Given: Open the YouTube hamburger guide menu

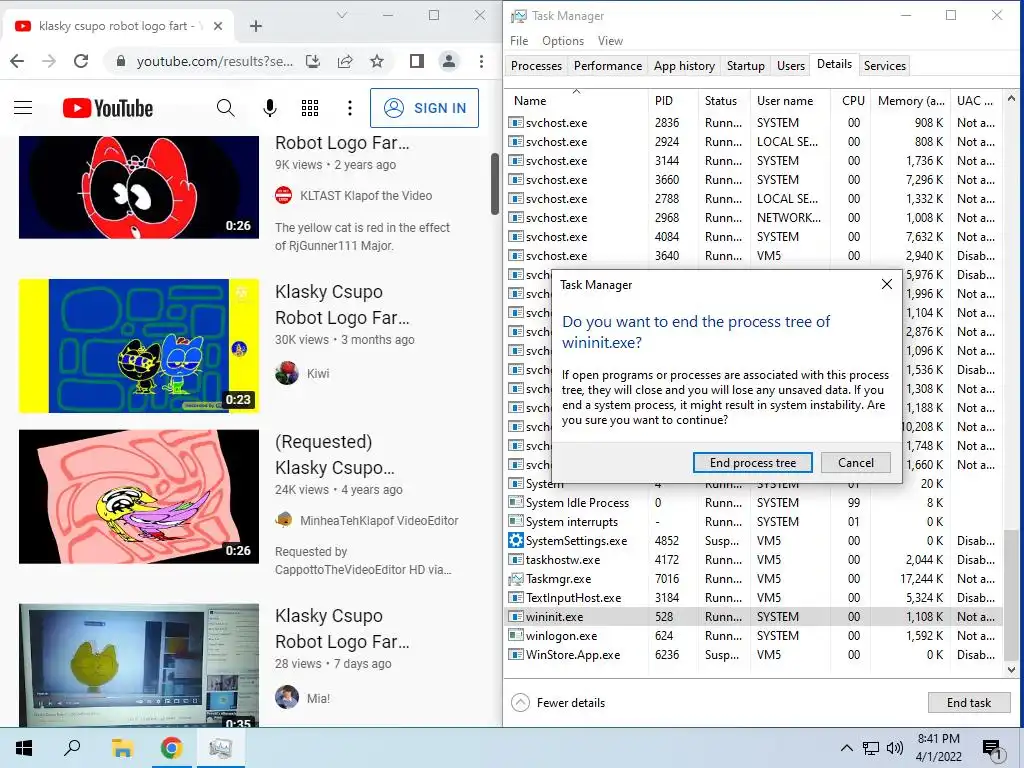Looking at the screenshot, I should [x=23, y=108].
